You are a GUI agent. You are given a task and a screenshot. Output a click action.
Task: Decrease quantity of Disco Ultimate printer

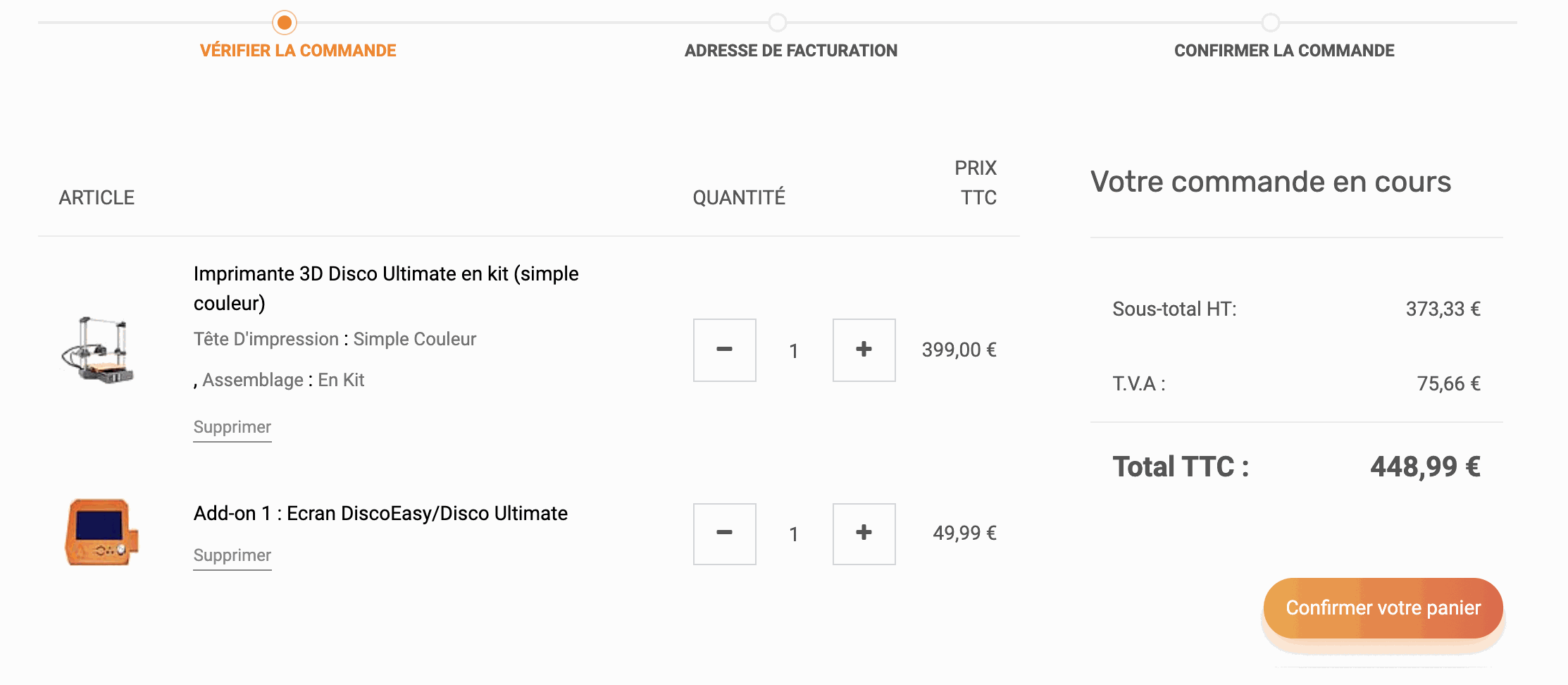point(724,350)
